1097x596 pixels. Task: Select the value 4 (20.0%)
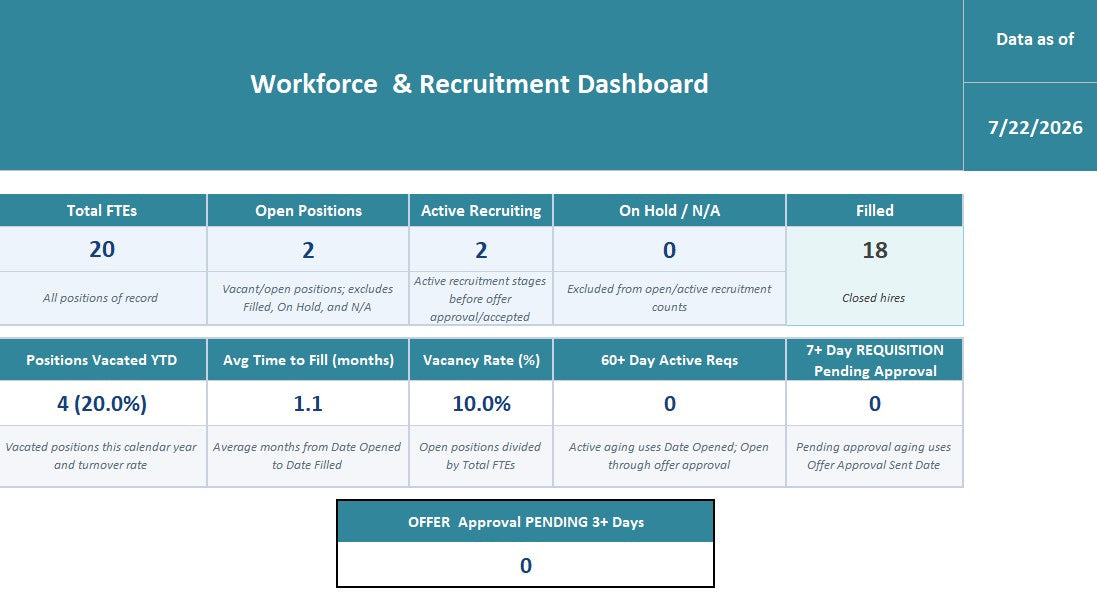coord(102,404)
